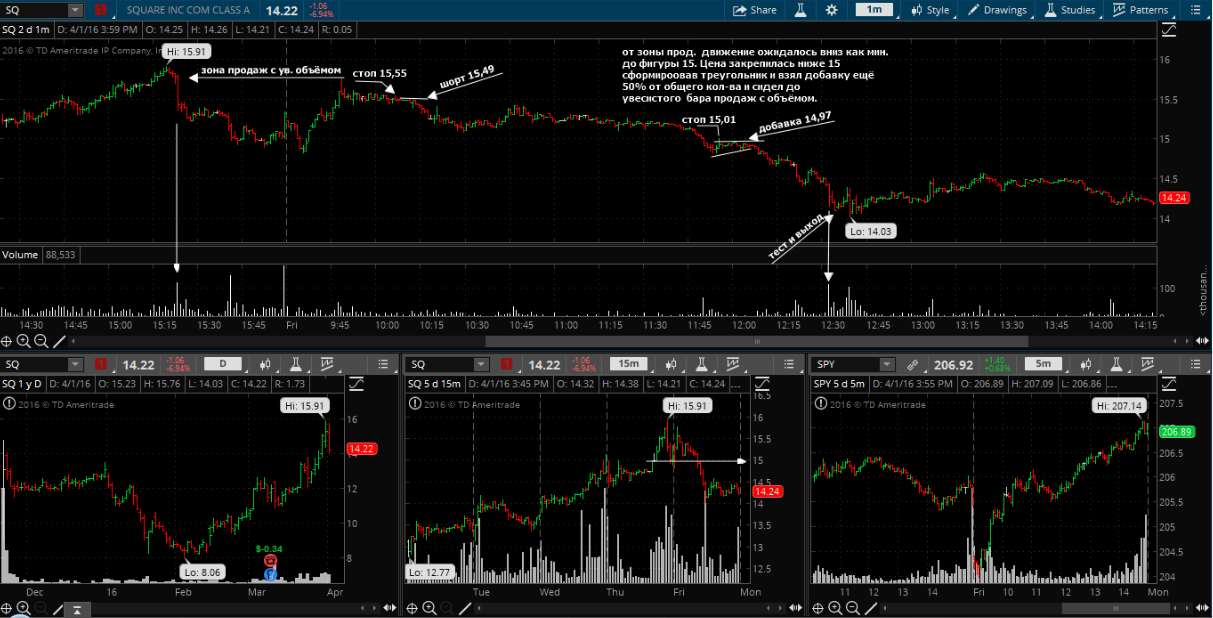Zoom out on the main chart
1213x618 pixels.
coord(43,341)
